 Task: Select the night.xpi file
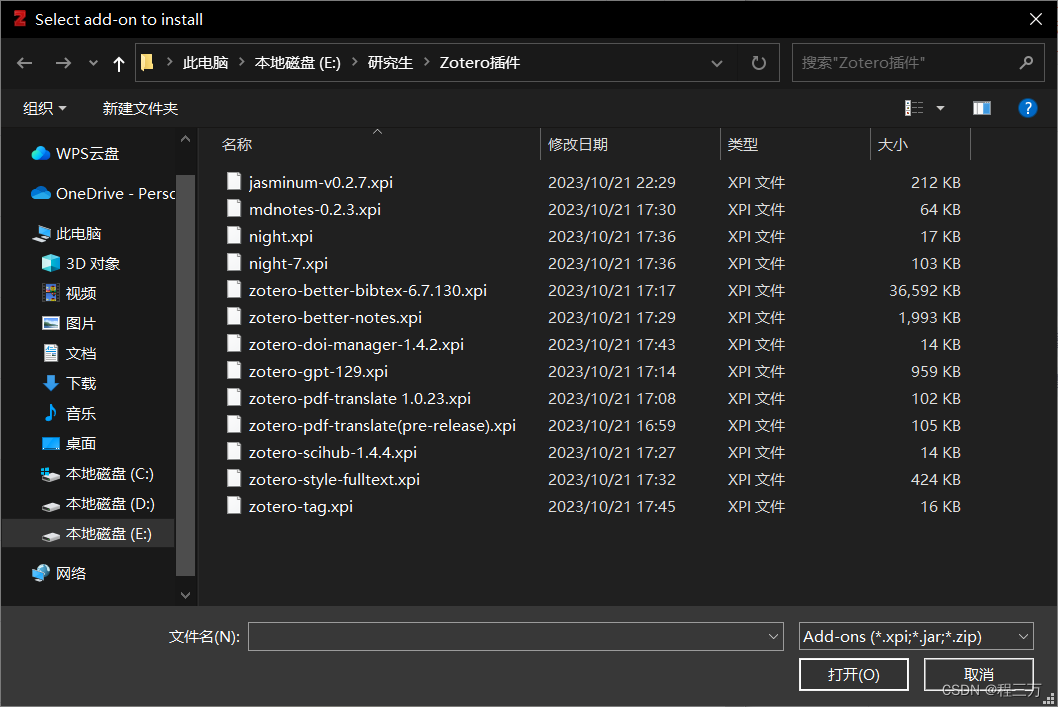[x=281, y=236]
